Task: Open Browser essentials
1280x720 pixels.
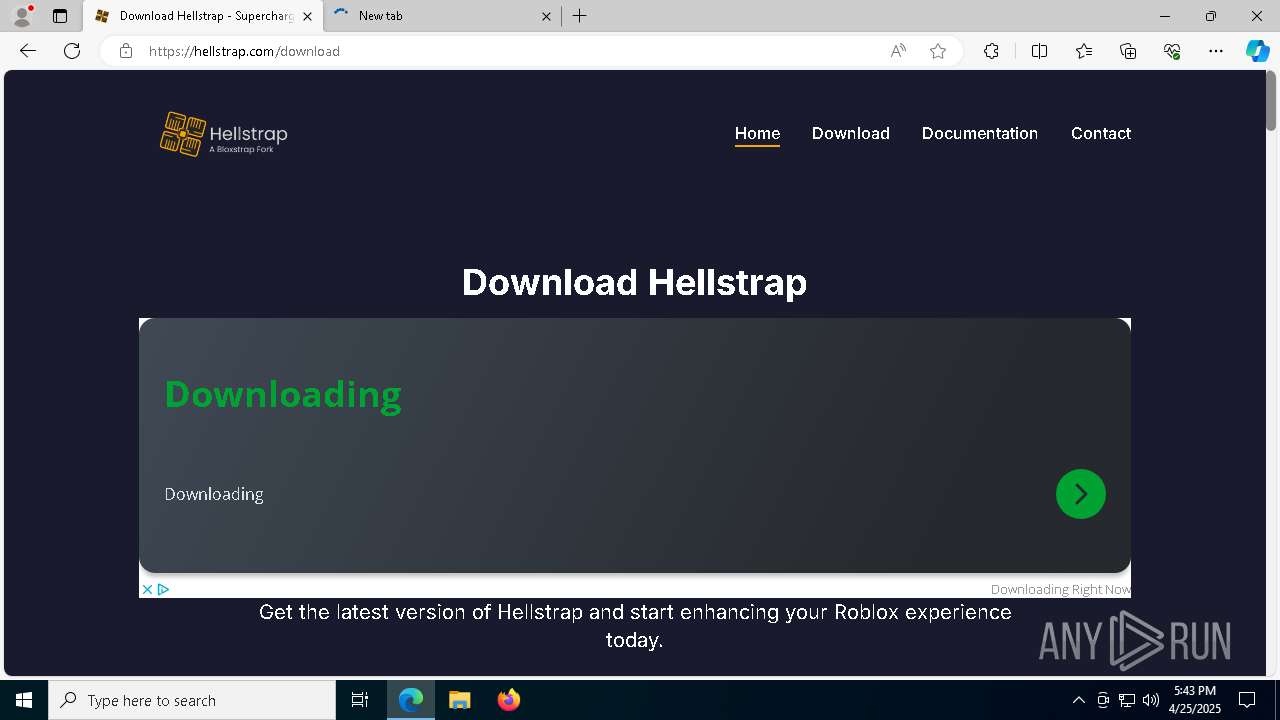Action: click(x=1172, y=51)
